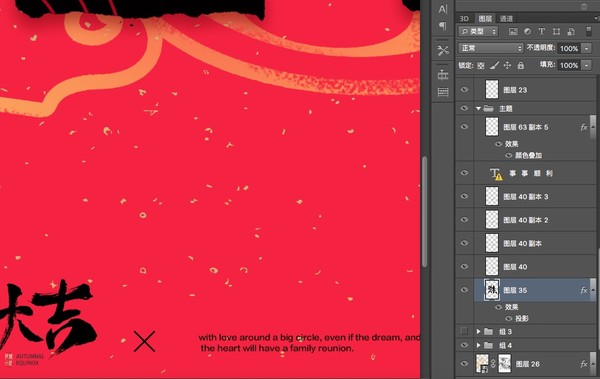Open the 填充 fill slider arrow
The image size is (600, 379).
coord(586,65)
